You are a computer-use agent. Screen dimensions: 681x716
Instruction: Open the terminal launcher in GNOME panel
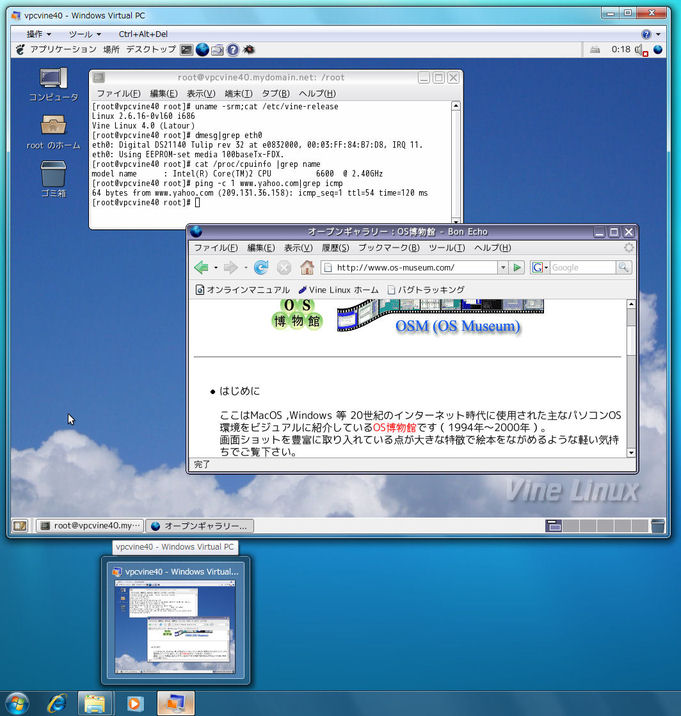tap(186, 49)
